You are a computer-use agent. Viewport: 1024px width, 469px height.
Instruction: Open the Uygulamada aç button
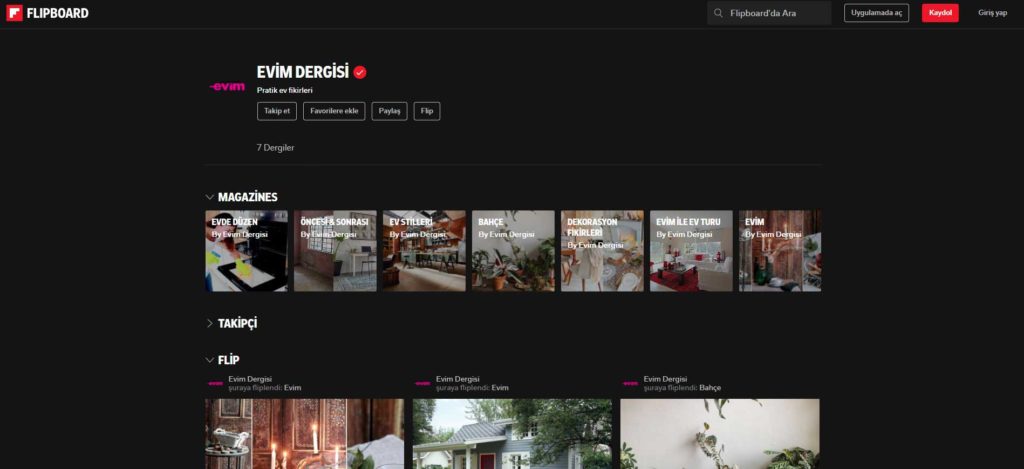coord(876,13)
